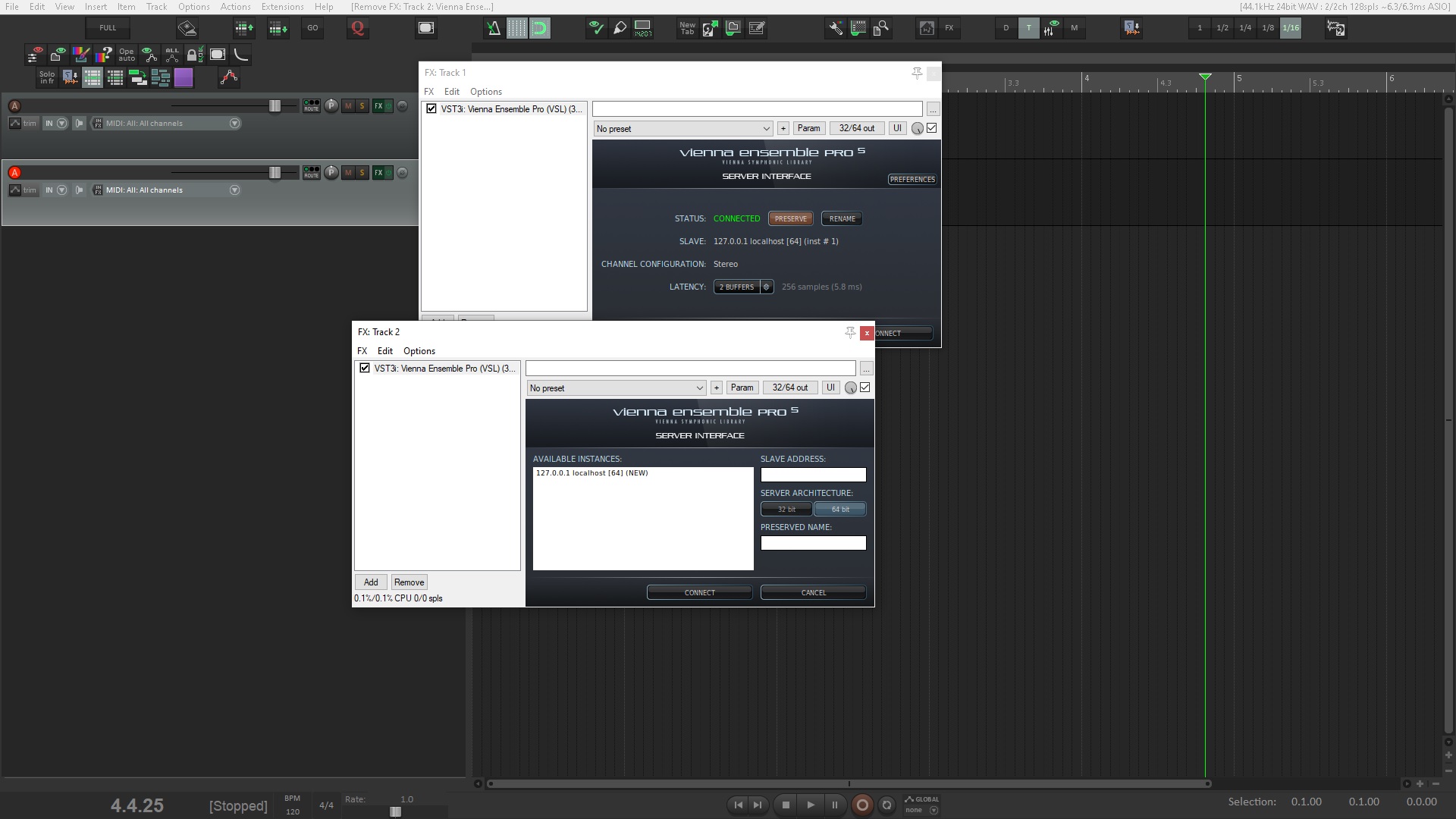Toggle the metronome icon in toolbar
1456x819 pixels.
[493, 28]
